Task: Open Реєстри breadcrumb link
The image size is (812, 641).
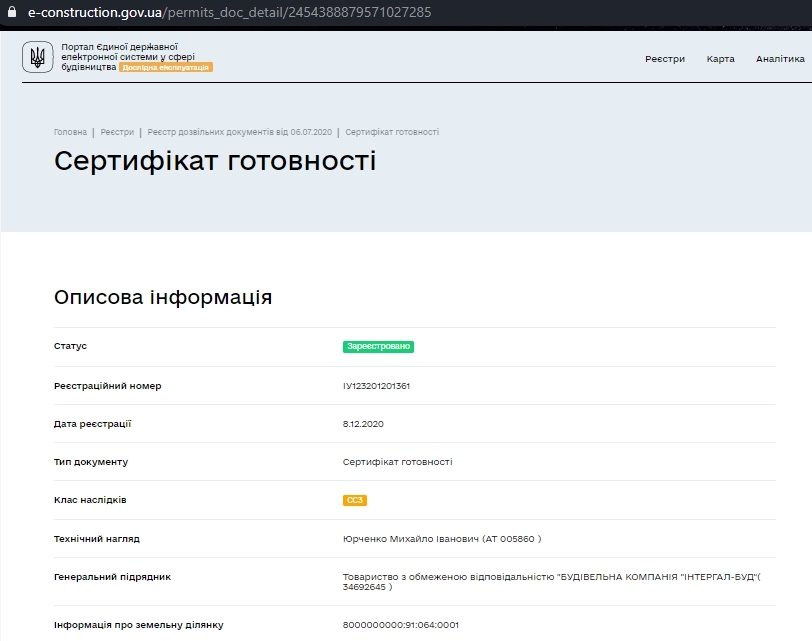Action: pos(117,132)
